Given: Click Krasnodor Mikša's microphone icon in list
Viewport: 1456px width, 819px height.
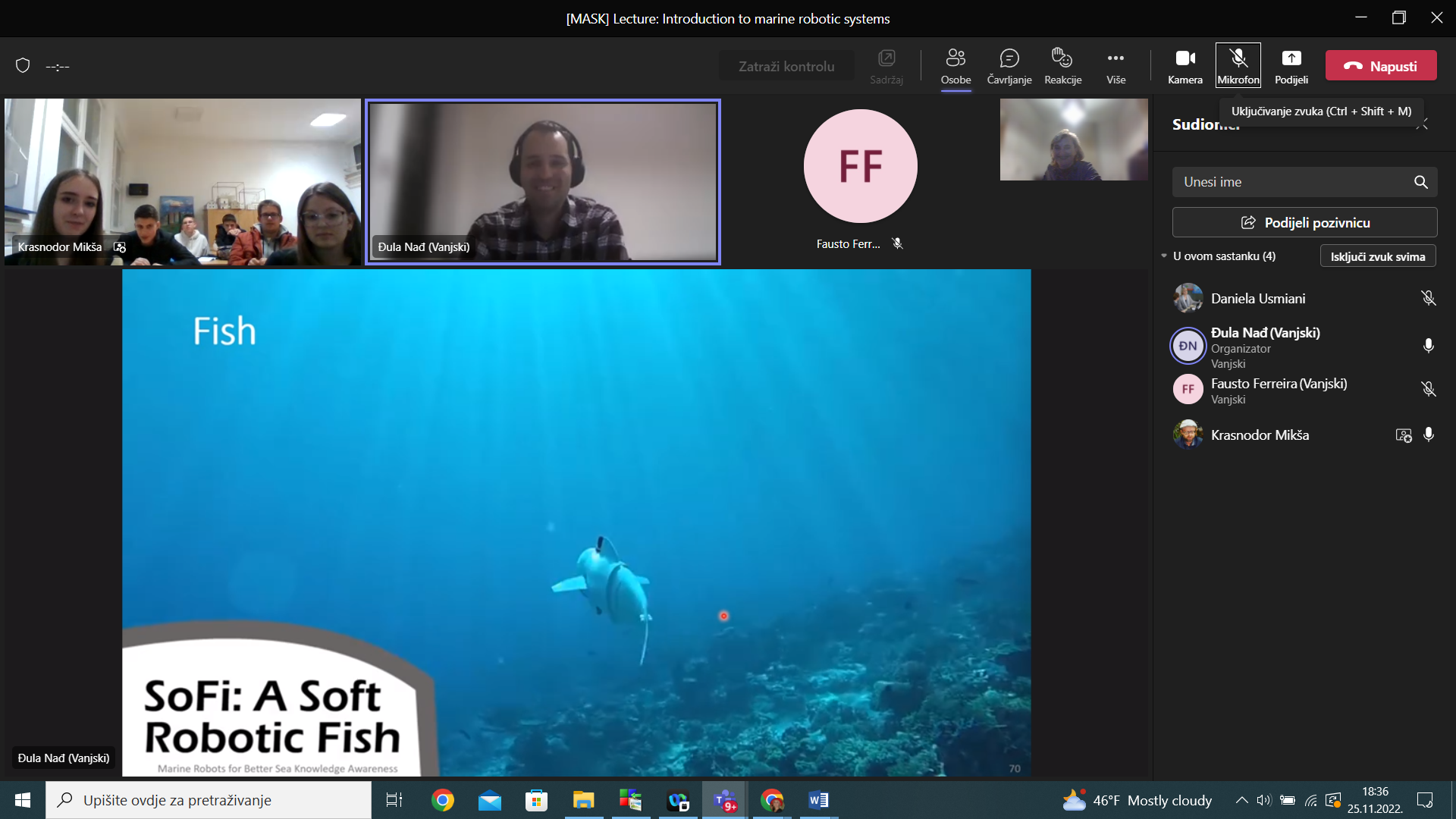Looking at the screenshot, I should pyautogui.click(x=1428, y=435).
